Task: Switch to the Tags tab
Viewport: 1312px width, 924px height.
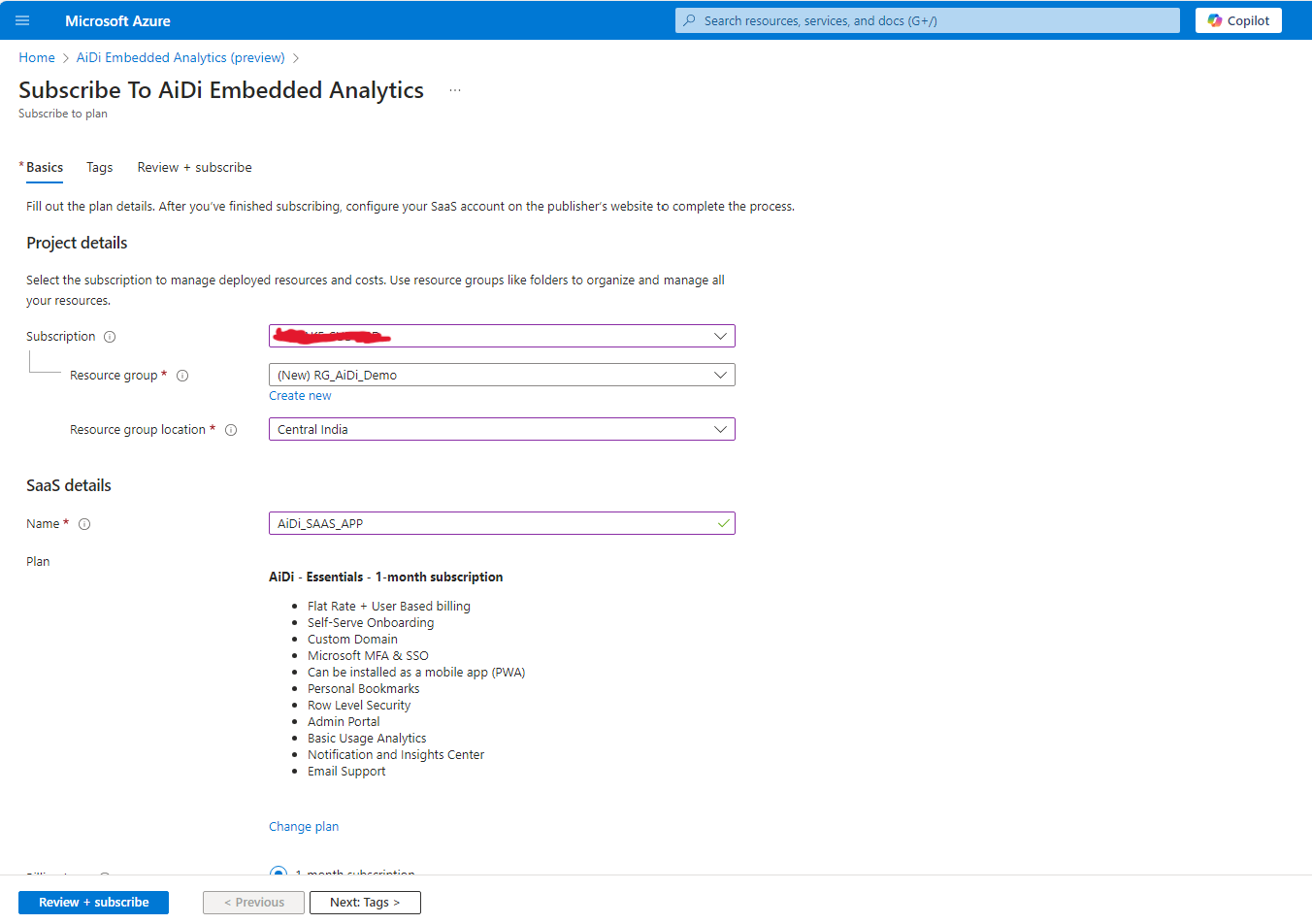Action: coord(100,167)
